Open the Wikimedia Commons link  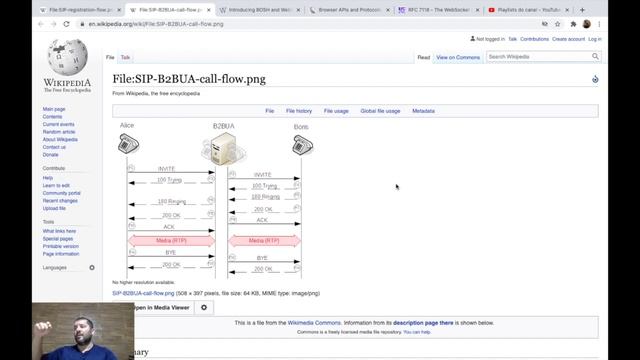(314, 323)
